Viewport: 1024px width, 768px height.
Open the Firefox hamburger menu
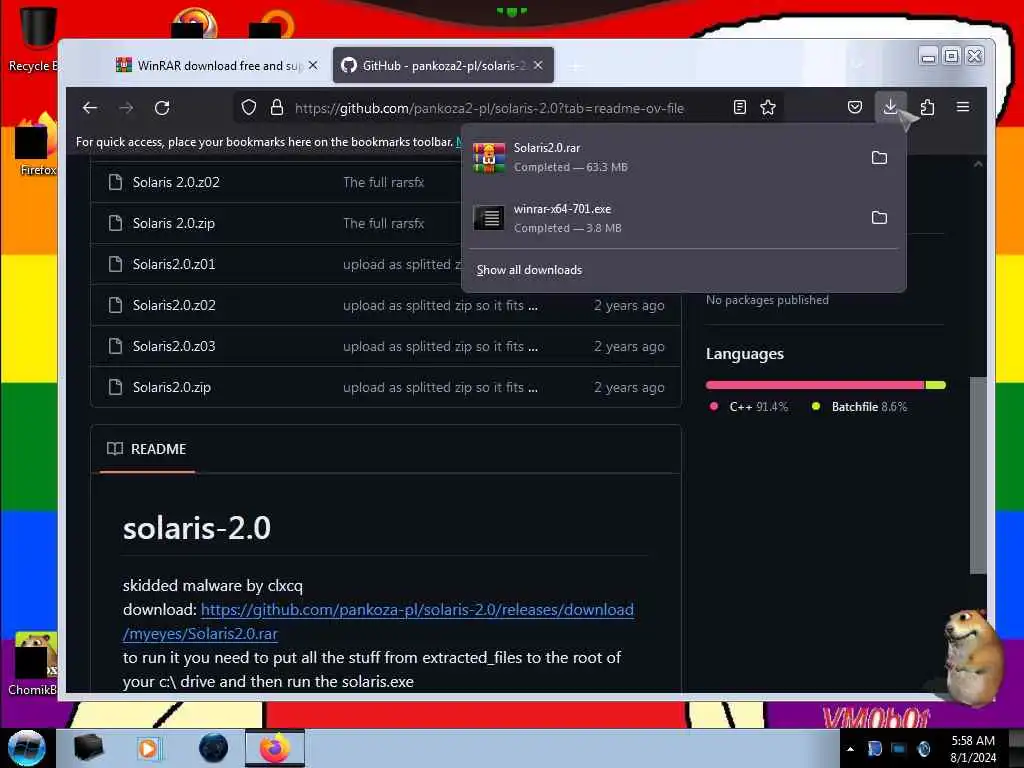963,107
